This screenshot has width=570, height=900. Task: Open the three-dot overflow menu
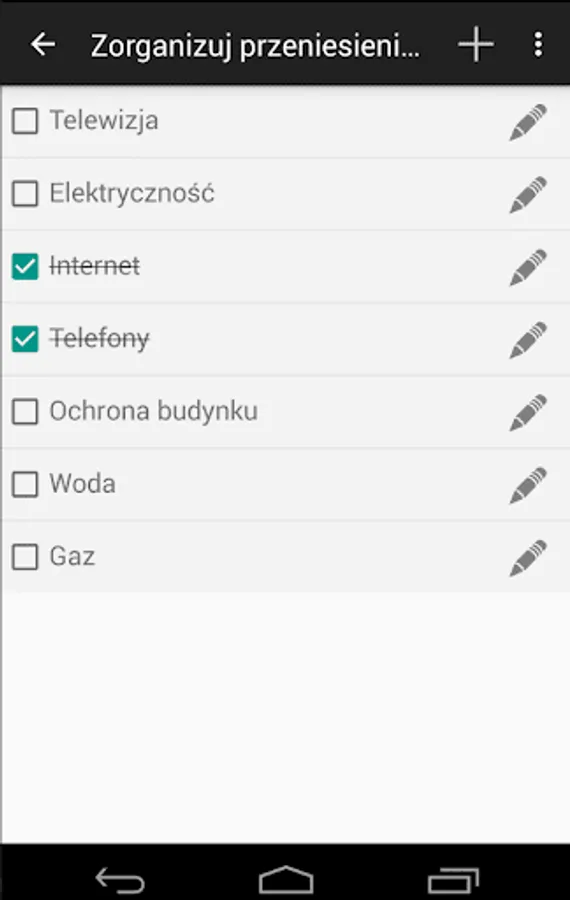click(x=538, y=44)
